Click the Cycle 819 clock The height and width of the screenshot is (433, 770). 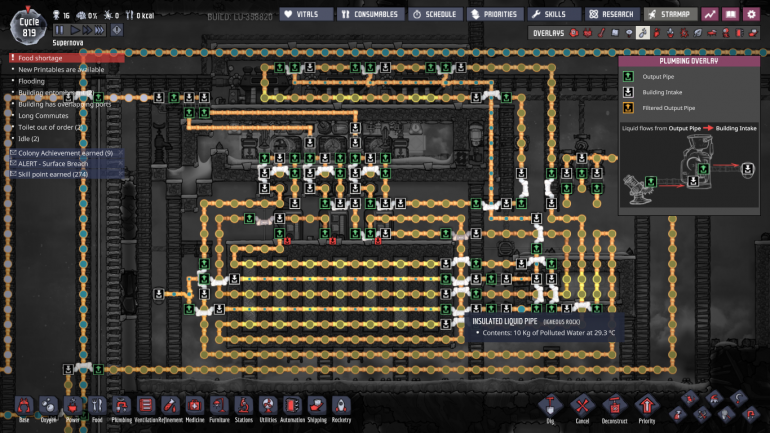[x=29, y=27]
